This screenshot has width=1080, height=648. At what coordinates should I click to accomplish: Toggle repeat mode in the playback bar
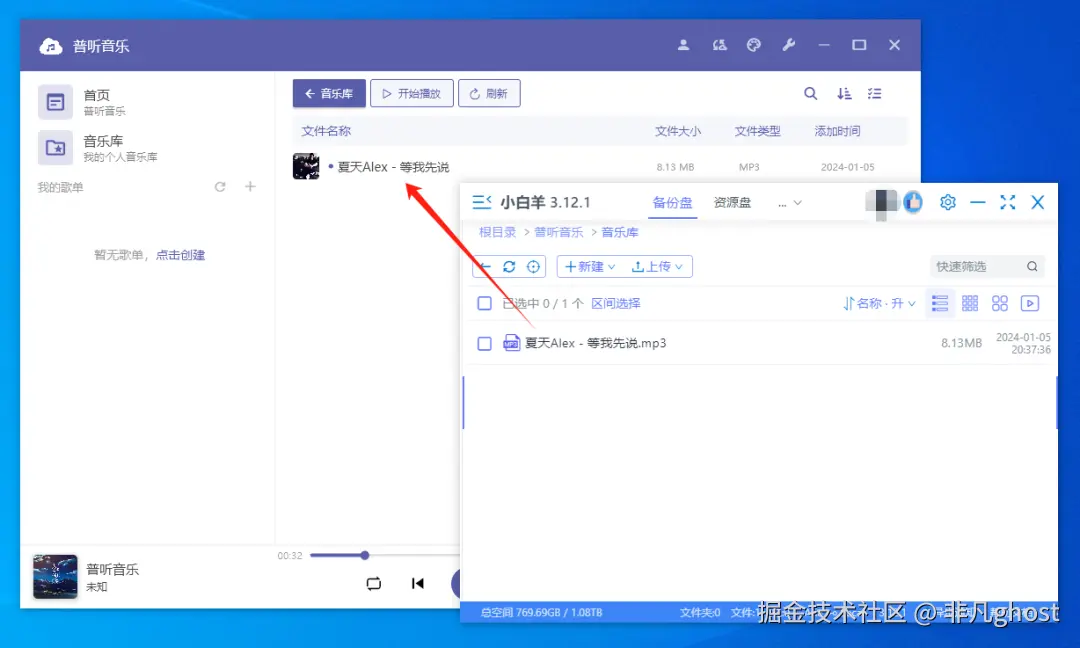tap(373, 583)
